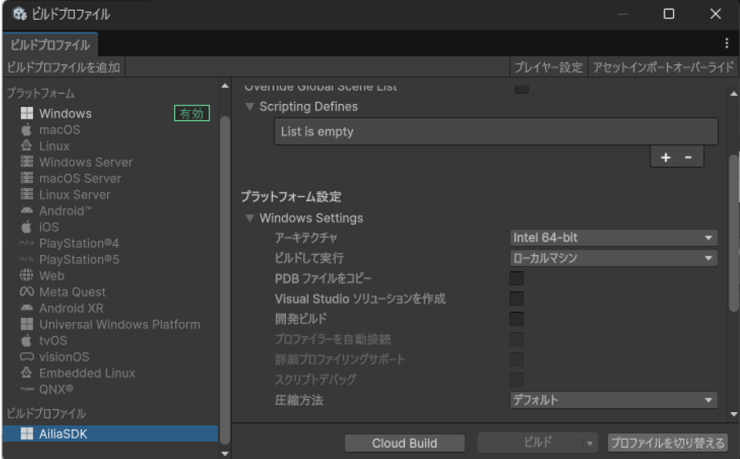This screenshot has width=740, height=459.
Task: Collapse the Windows Settings section
Action: [249, 218]
